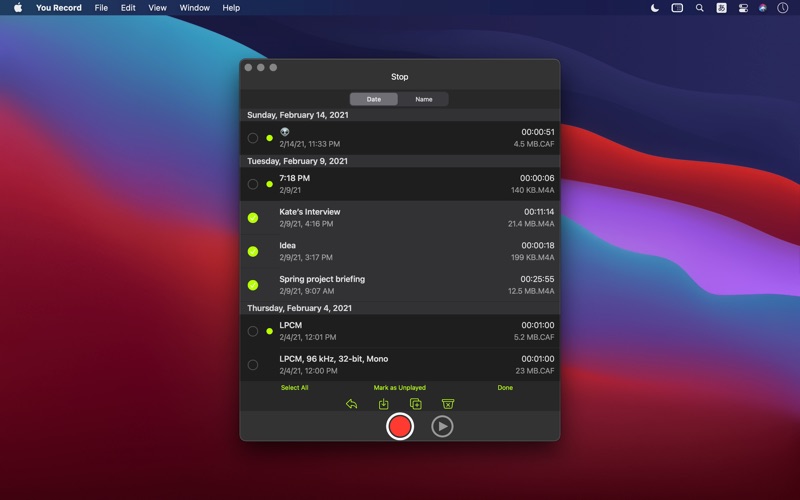The image size is (800, 500).
Task: Open the Window menu
Action: pyautogui.click(x=194, y=8)
